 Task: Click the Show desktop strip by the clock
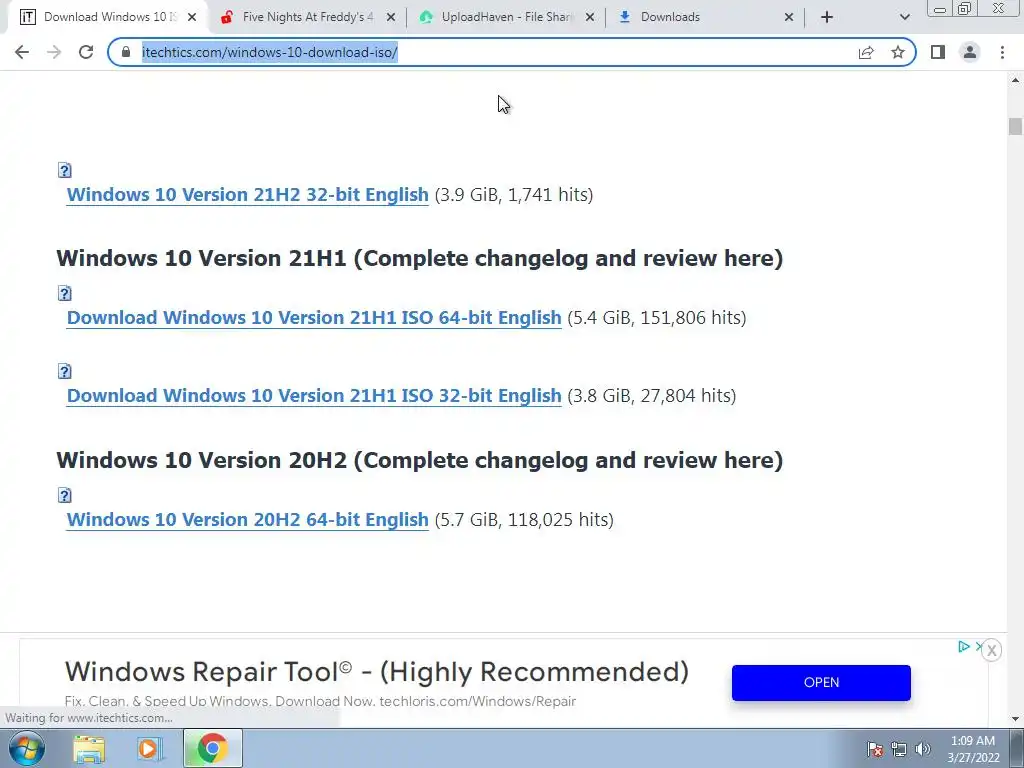point(1017,748)
